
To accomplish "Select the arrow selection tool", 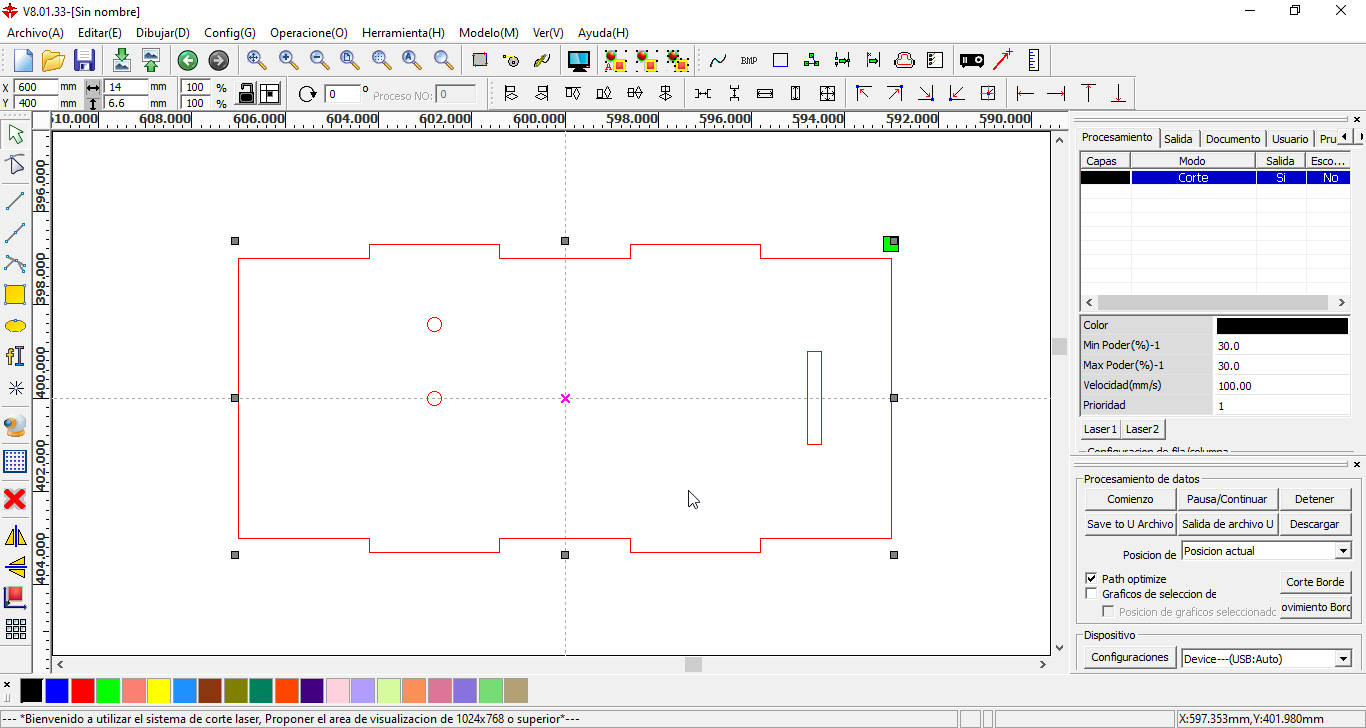I will click(x=15, y=135).
